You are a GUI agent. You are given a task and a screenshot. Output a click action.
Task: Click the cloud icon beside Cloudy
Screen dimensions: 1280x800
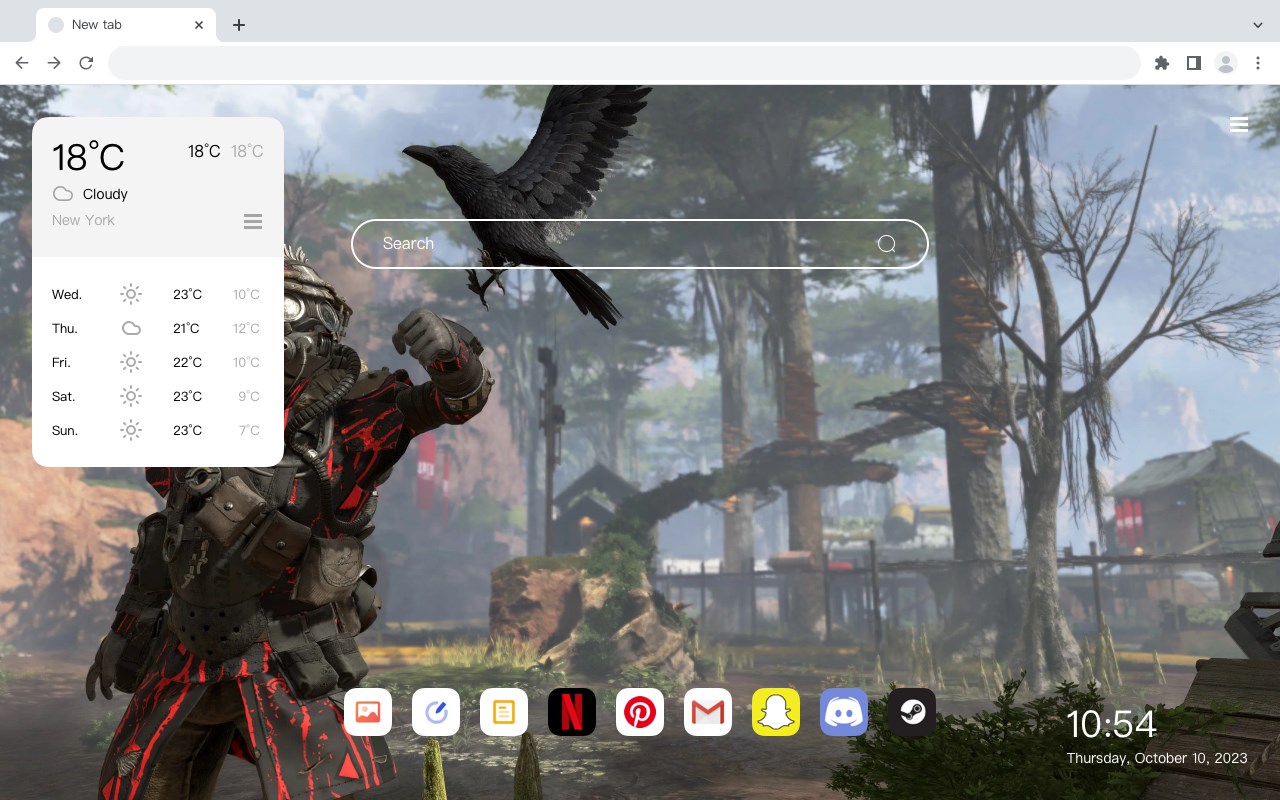point(63,194)
